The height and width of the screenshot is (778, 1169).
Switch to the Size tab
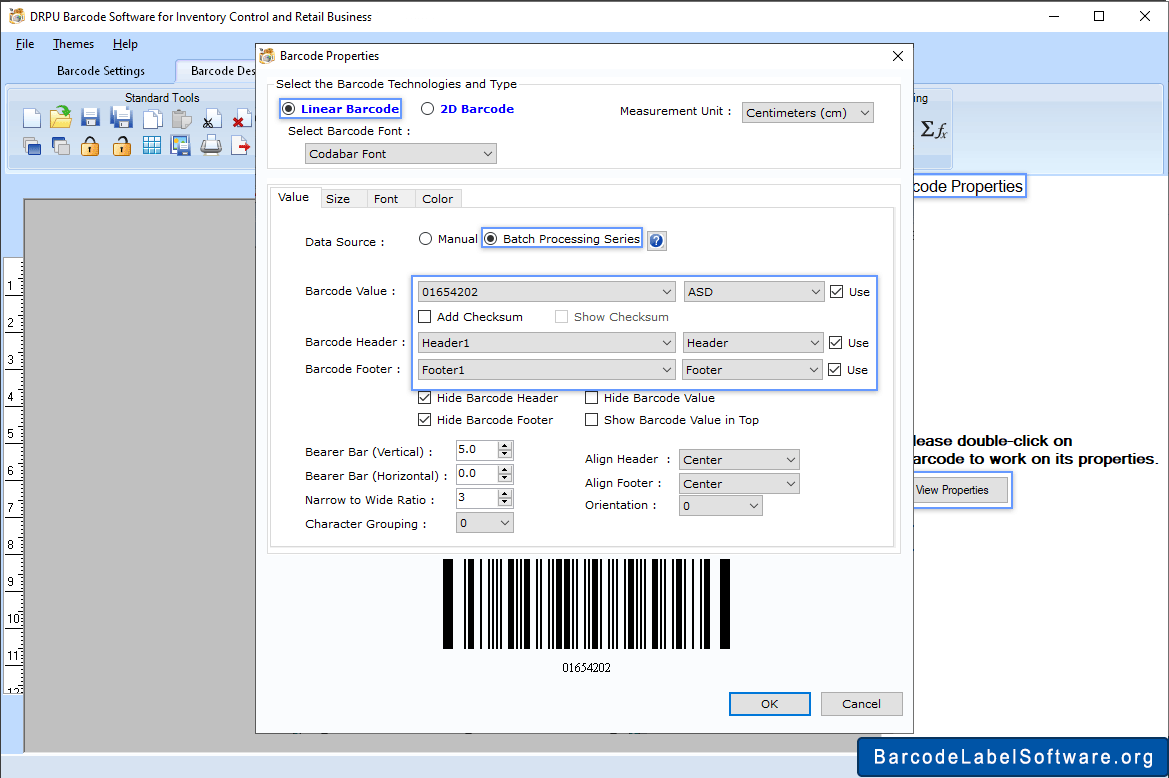(338, 199)
